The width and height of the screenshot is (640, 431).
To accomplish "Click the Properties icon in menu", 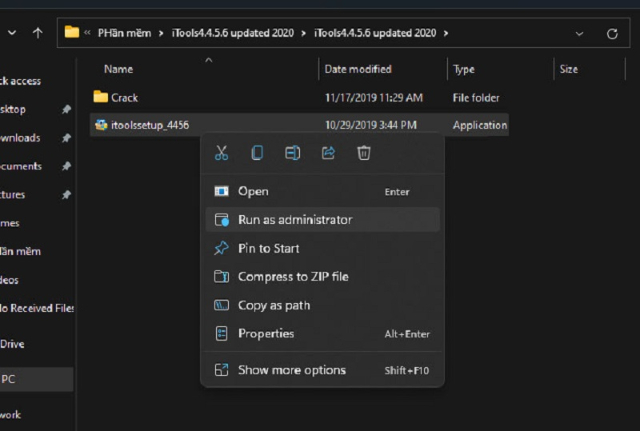I will point(221,334).
